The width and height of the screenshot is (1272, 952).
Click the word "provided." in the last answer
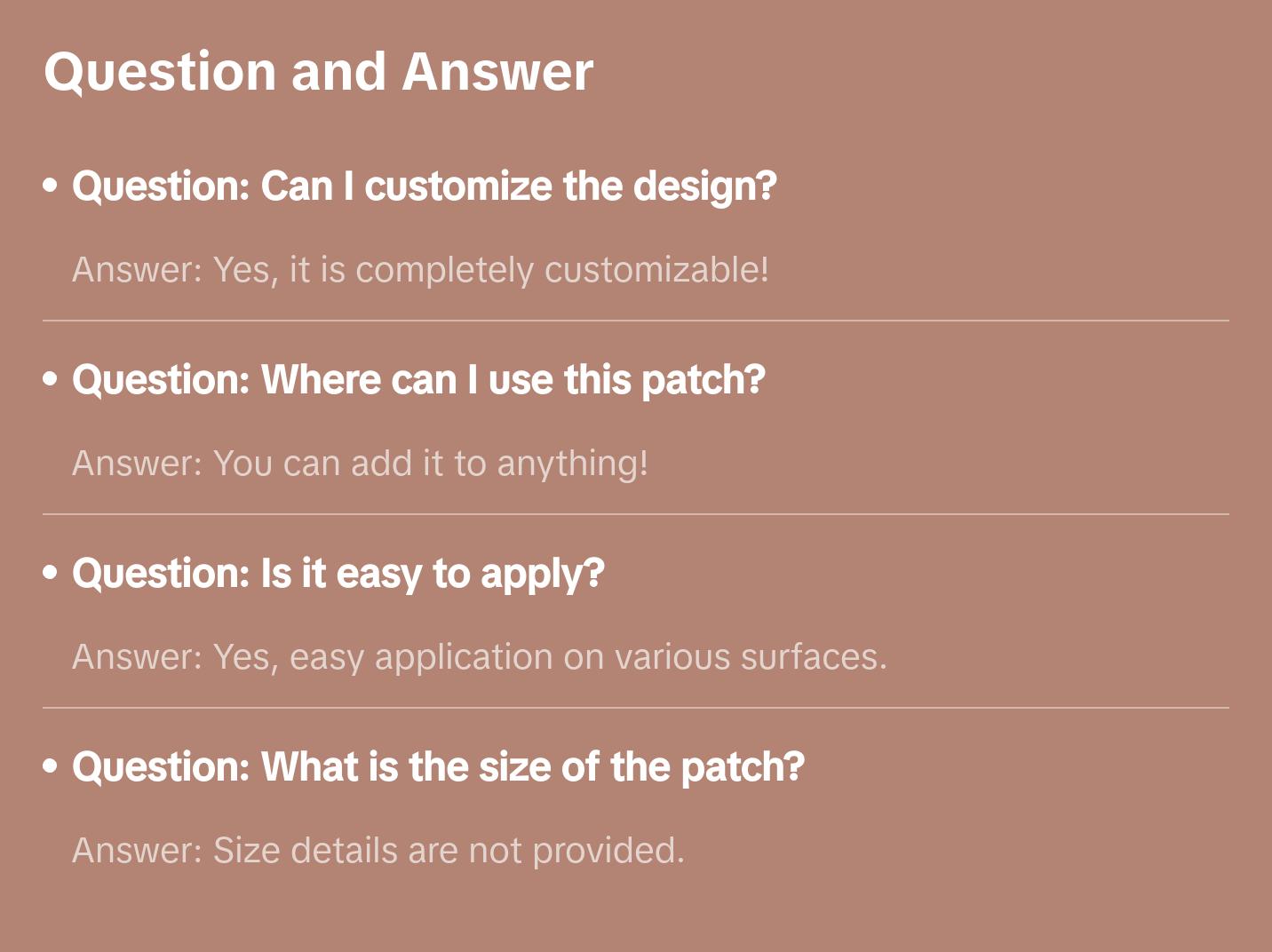tap(608, 851)
